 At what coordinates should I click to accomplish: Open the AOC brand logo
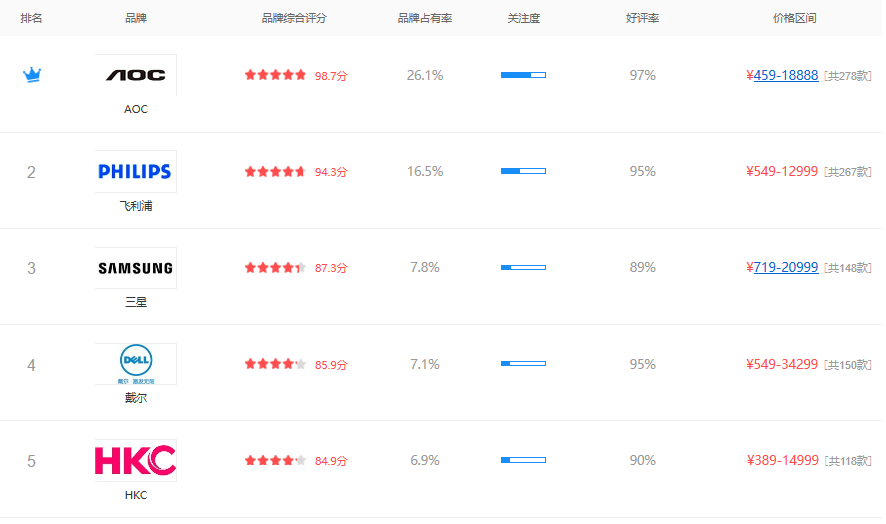tap(136, 75)
